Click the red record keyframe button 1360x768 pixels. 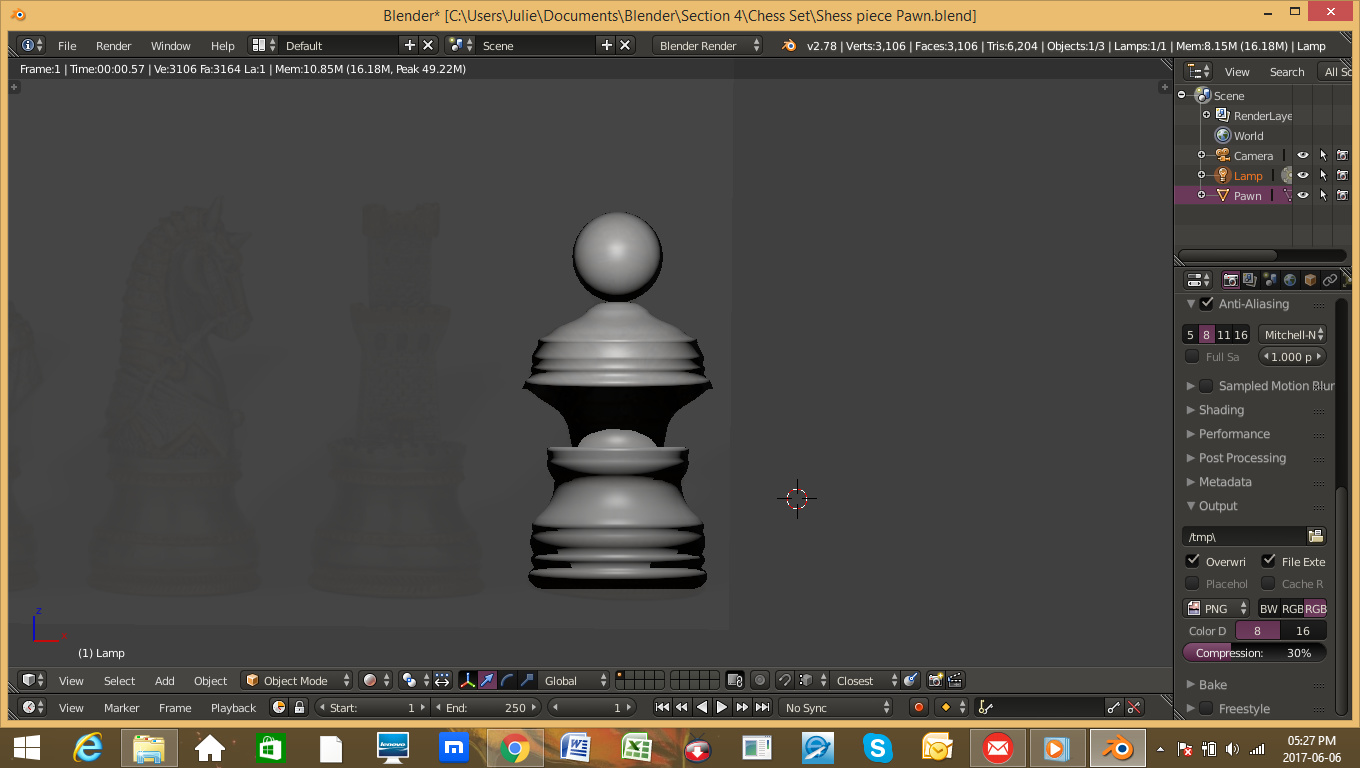point(919,707)
